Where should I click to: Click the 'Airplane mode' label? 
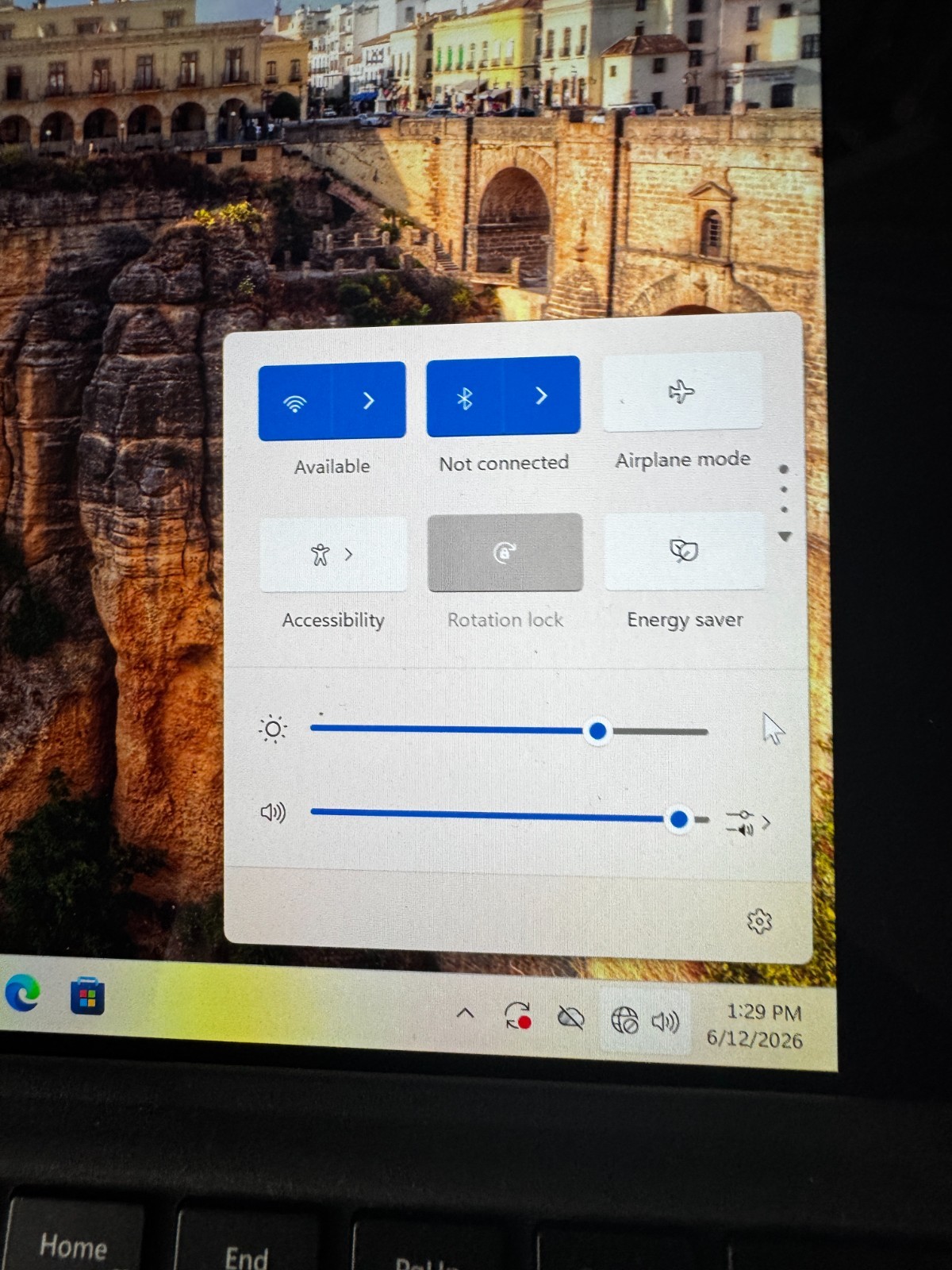(x=683, y=460)
